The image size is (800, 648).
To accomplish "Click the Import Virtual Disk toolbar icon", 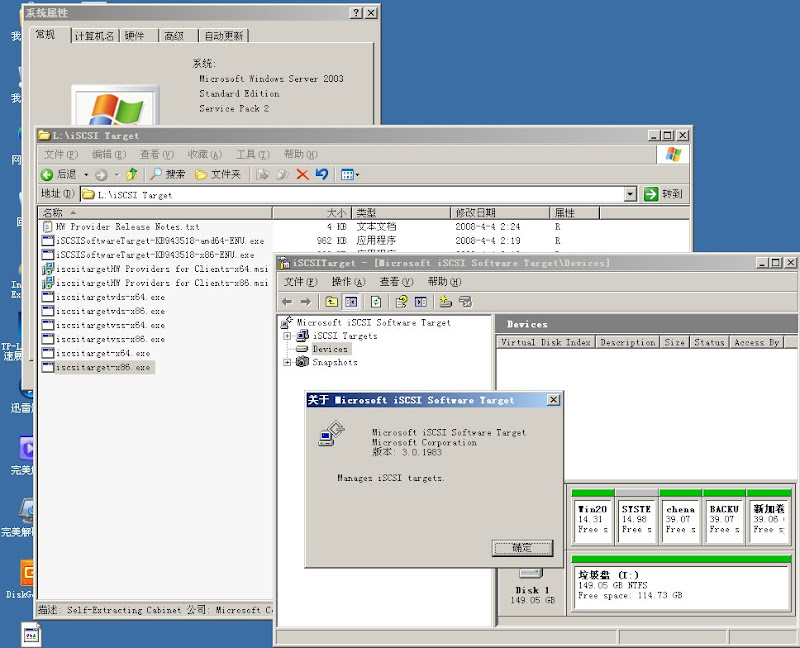I will [x=465, y=302].
